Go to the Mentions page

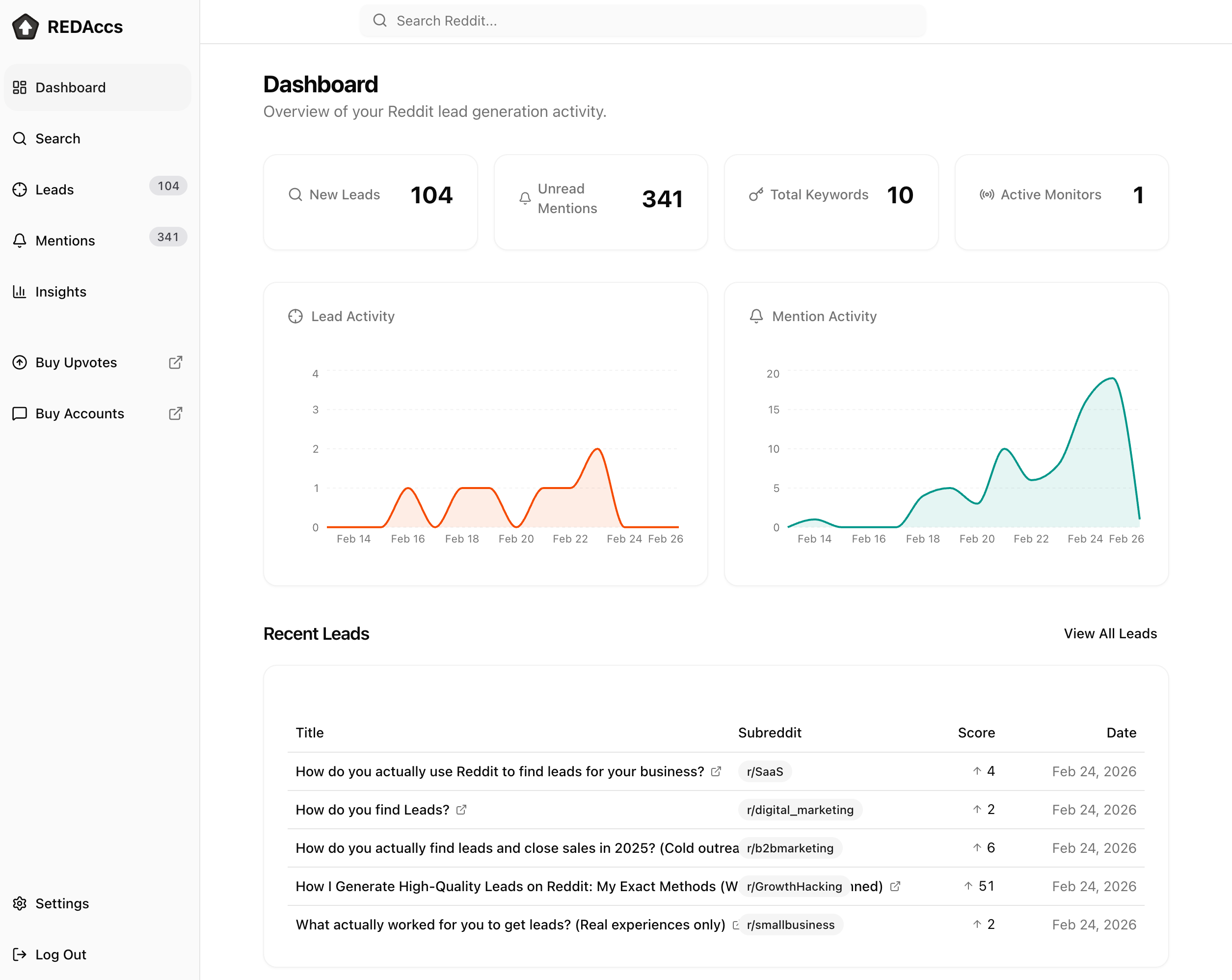pyautogui.click(x=65, y=241)
